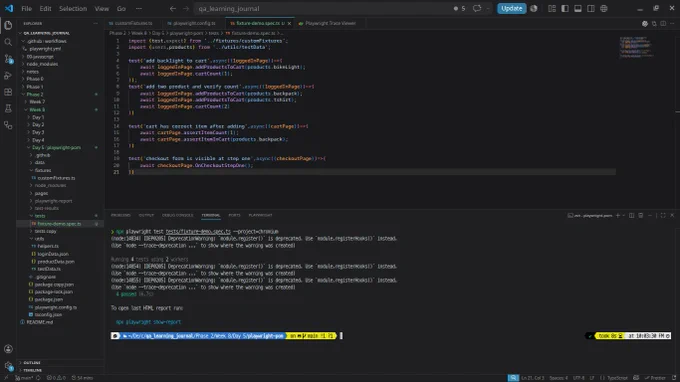Viewport: 680px width, 382px height.
Task: Open the Selection menu
Action: click(x=73, y=8)
